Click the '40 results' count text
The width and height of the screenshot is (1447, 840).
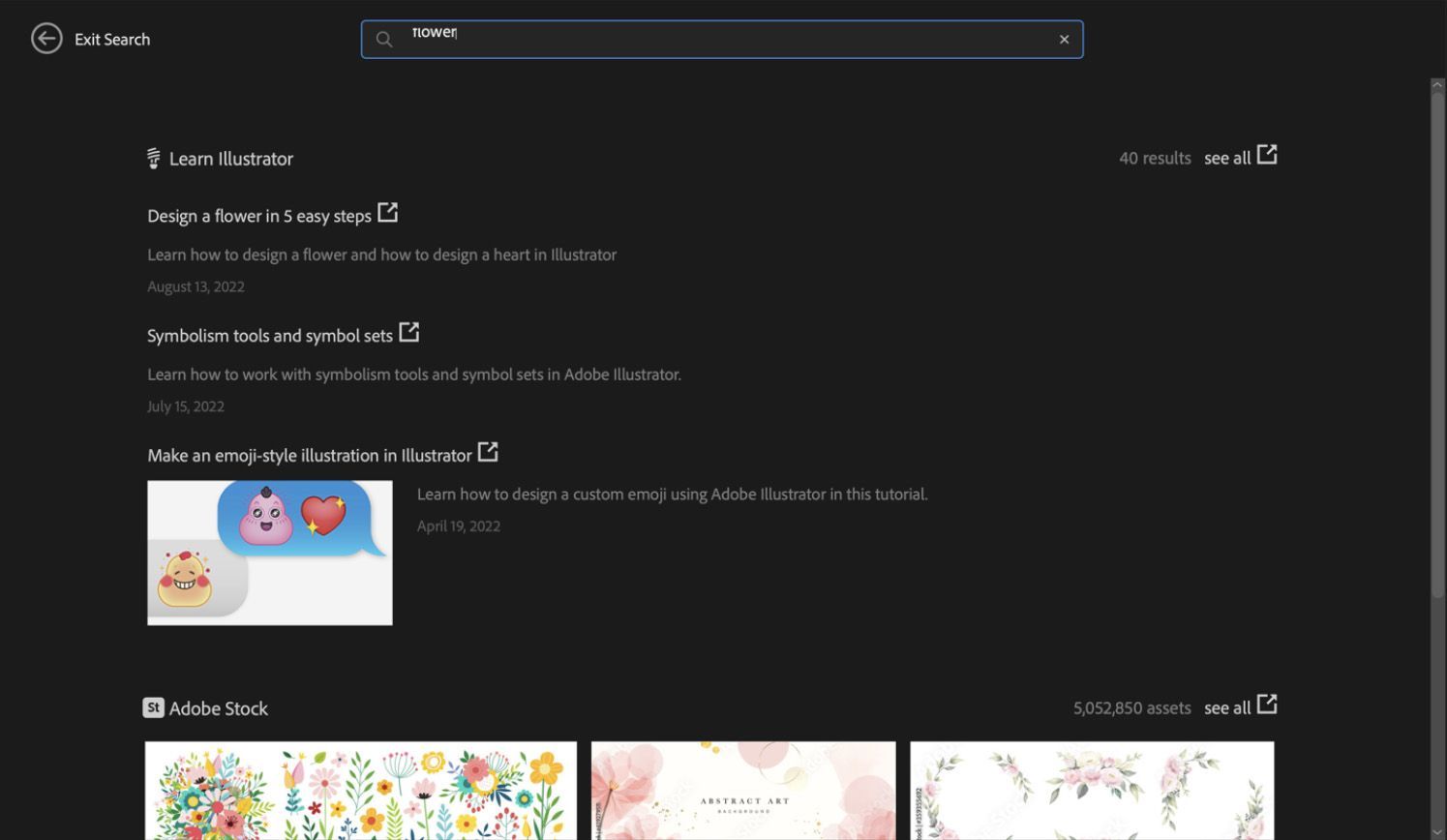coord(1155,158)
